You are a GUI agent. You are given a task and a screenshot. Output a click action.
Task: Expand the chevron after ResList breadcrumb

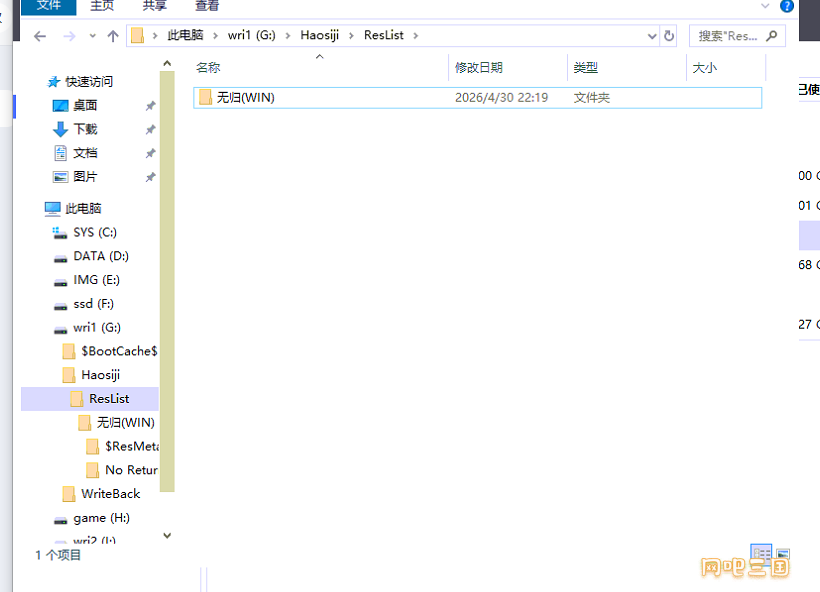[x=416, y=36]
